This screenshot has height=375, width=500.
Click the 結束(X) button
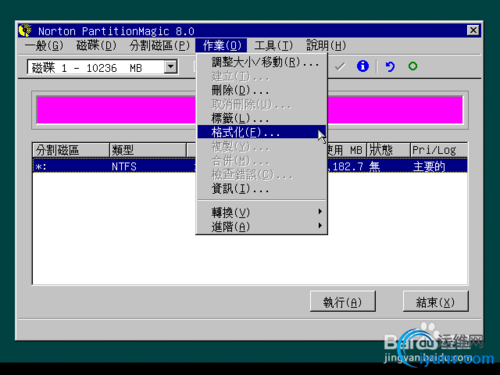point(435,302)
